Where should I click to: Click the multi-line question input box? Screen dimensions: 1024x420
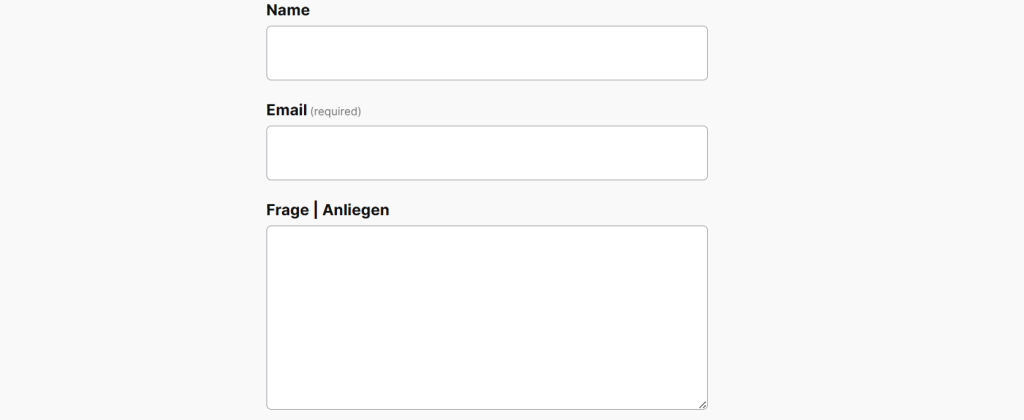click(486, 317)
